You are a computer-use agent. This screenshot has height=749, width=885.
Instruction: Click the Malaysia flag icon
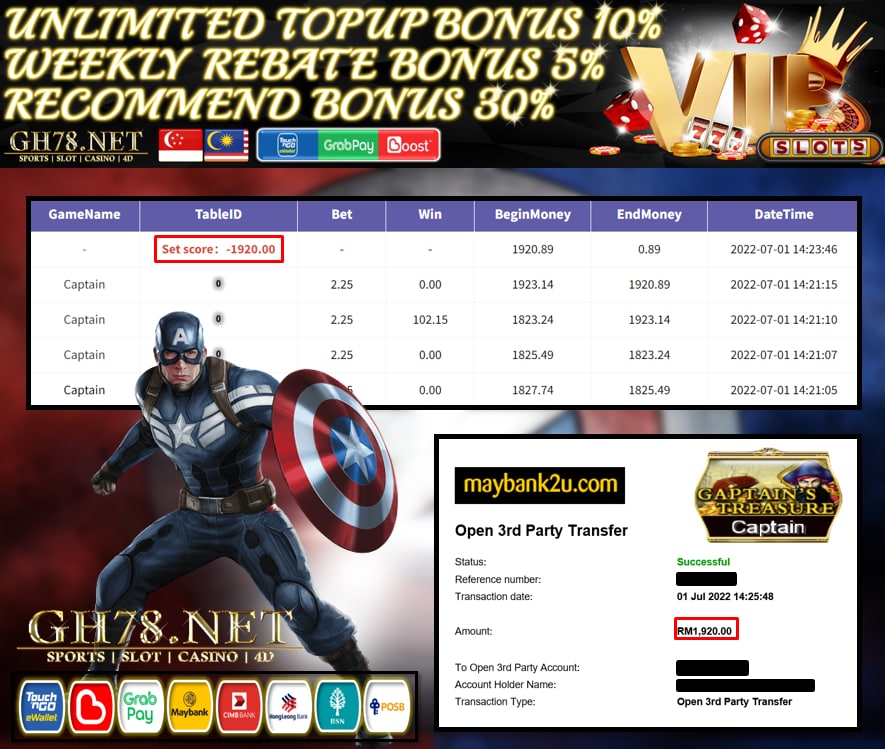pyautogui.click(x=226, y=145)
